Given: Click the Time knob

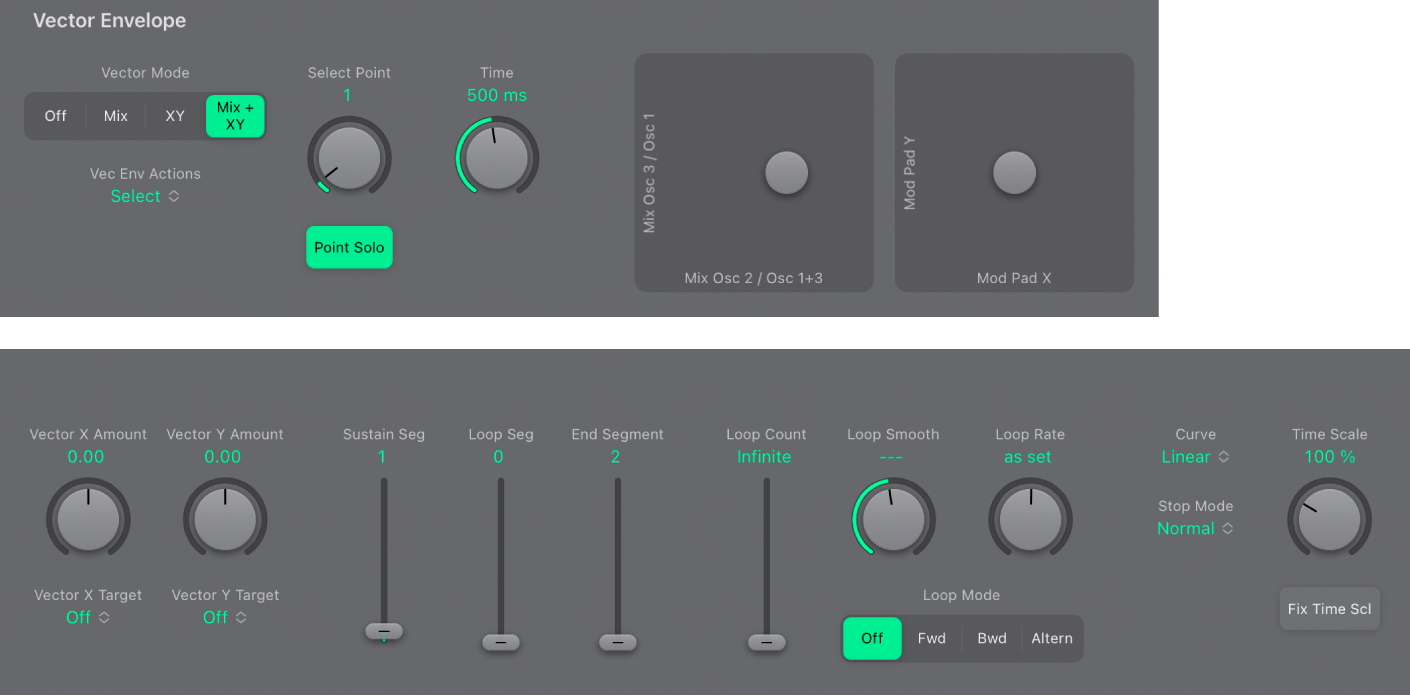Looking at the screenshot, I should 497,158.
